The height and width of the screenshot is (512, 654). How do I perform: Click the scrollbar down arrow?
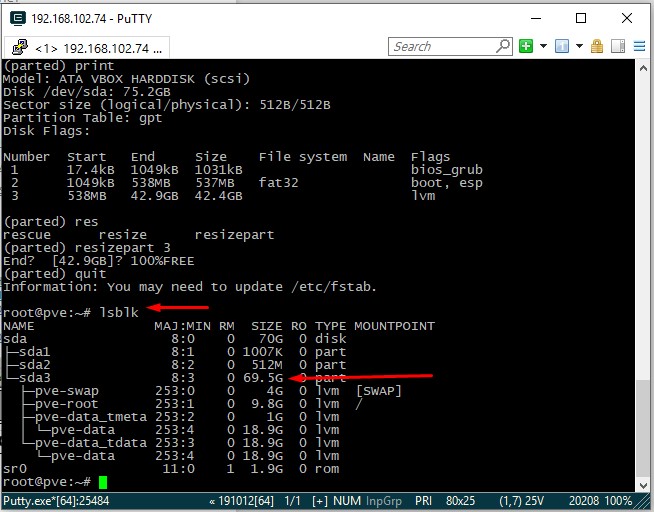tap(643, 485)
